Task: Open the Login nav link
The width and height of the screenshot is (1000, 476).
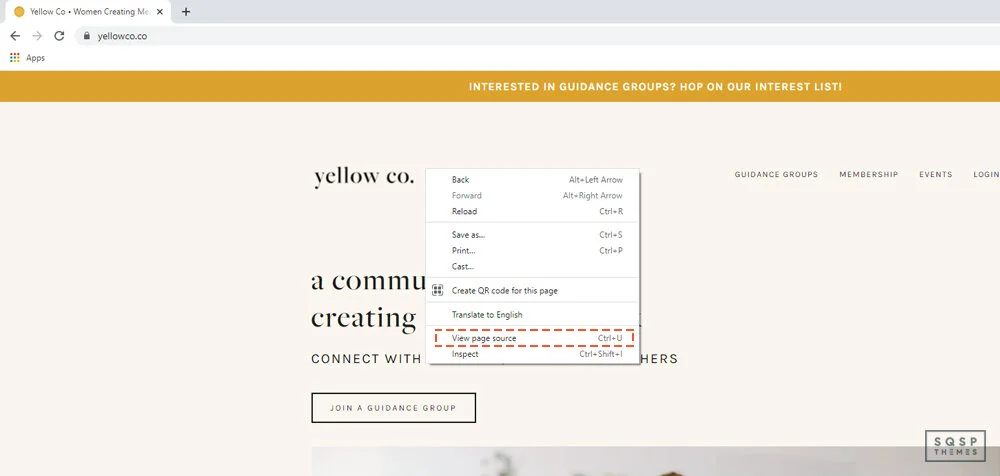Action: (x=986, y=174)
